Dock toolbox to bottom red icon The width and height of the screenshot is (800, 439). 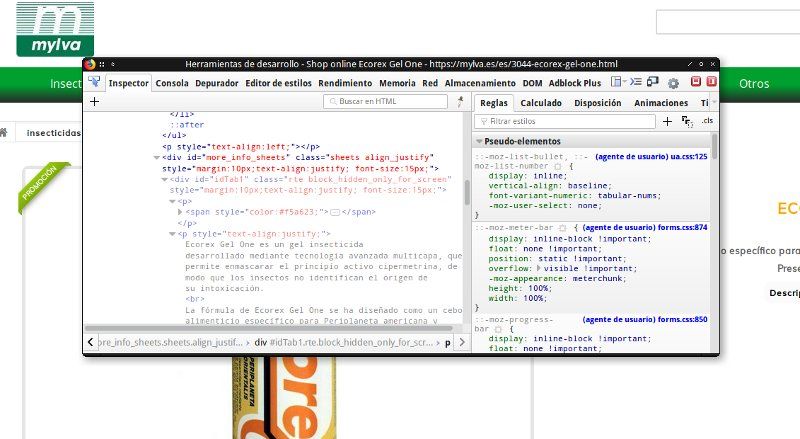click(696, 82)
